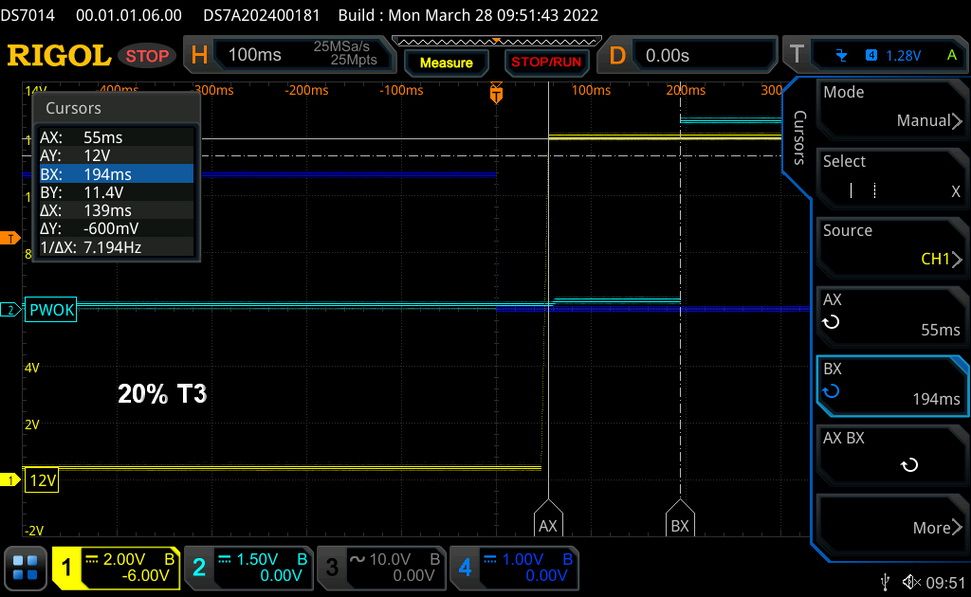
Task: Click the USB status icon
Action: [x=885, y=582]
